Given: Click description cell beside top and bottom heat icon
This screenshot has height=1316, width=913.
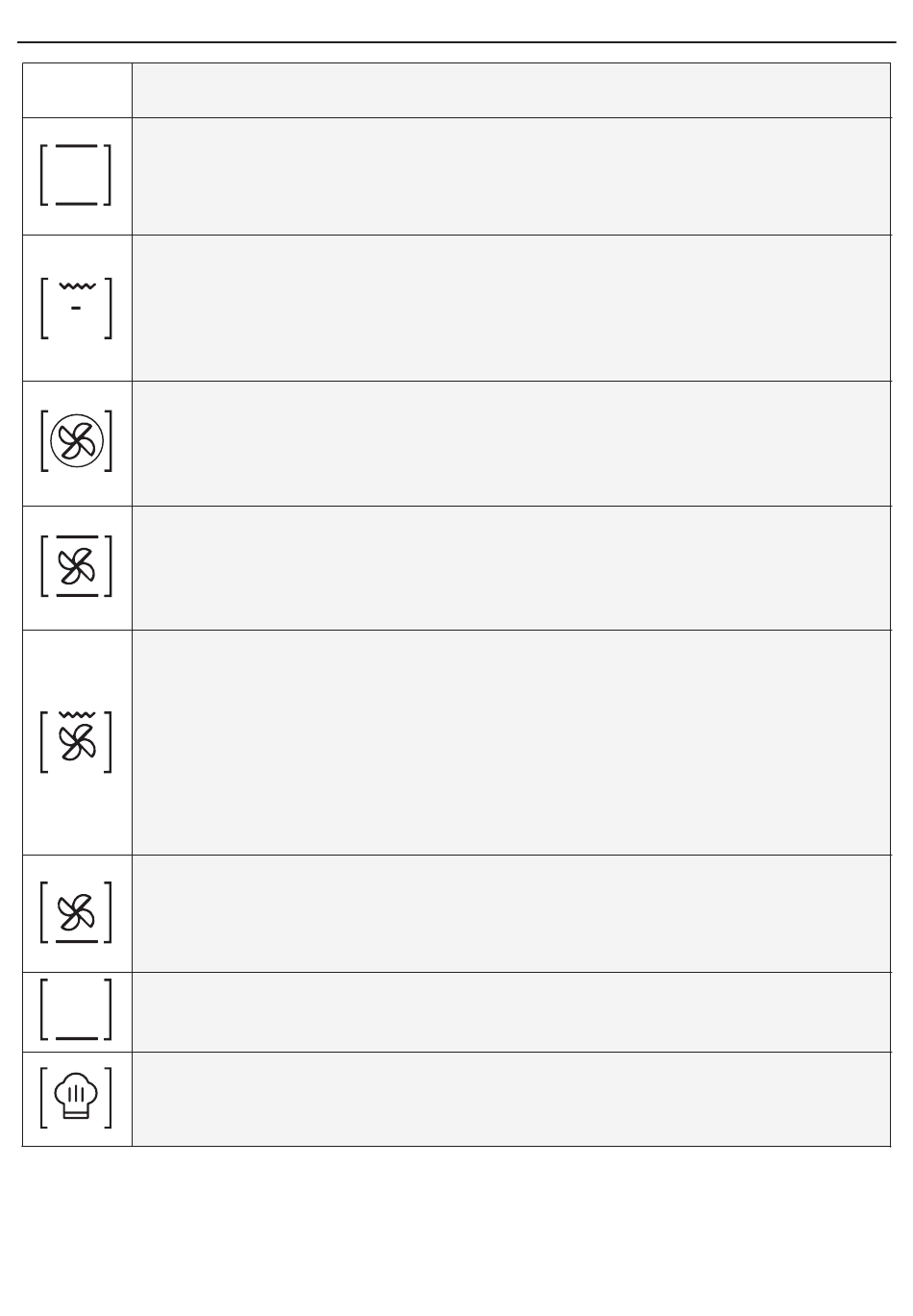Looking at the screenshot, I should (511, 176).
